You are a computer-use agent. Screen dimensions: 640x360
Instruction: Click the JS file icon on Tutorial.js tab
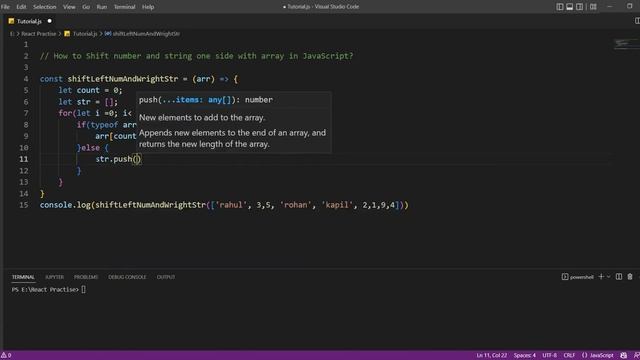(11, 21)
